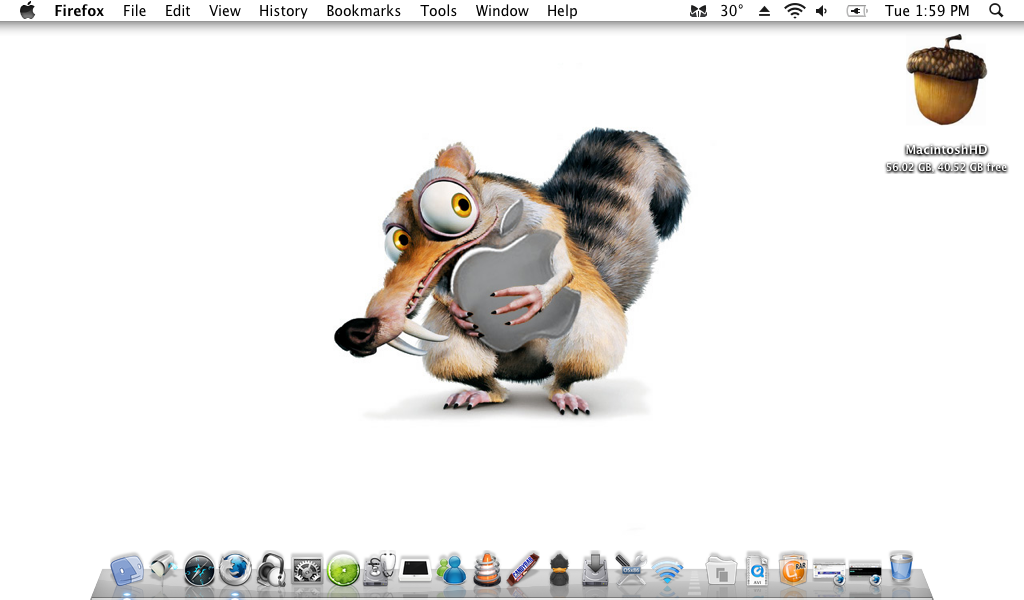This screenshot has height=600, width=1024.
Task: Open the OSx86 tools icon in dock
Action: pos(631,569)
